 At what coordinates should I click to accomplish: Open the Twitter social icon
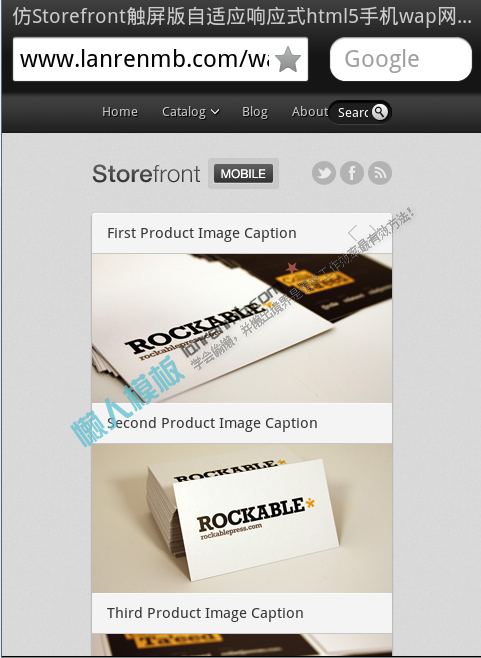[x=324, y=173]
